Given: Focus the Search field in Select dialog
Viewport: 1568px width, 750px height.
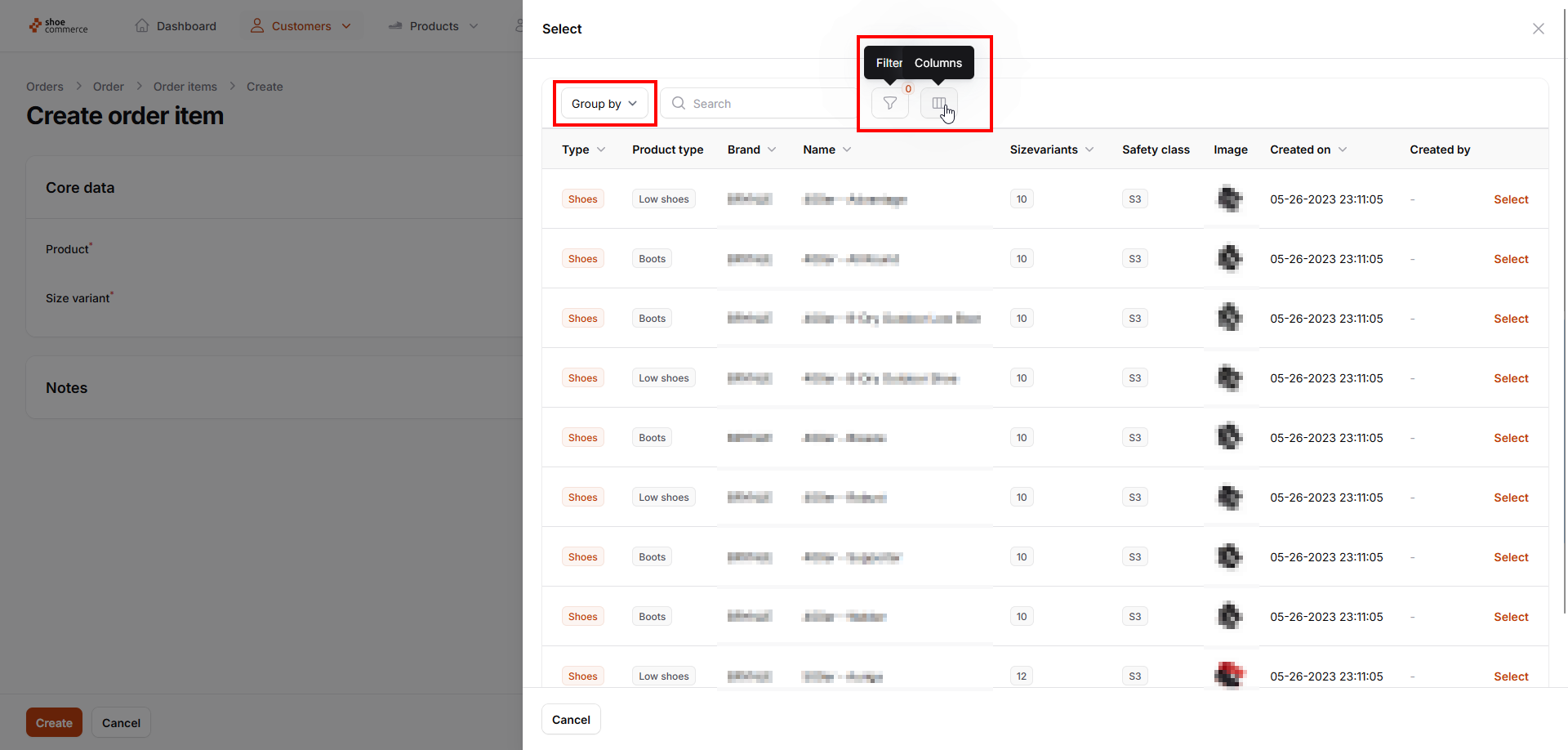Looking at the screenshot, I should [759, 104].
